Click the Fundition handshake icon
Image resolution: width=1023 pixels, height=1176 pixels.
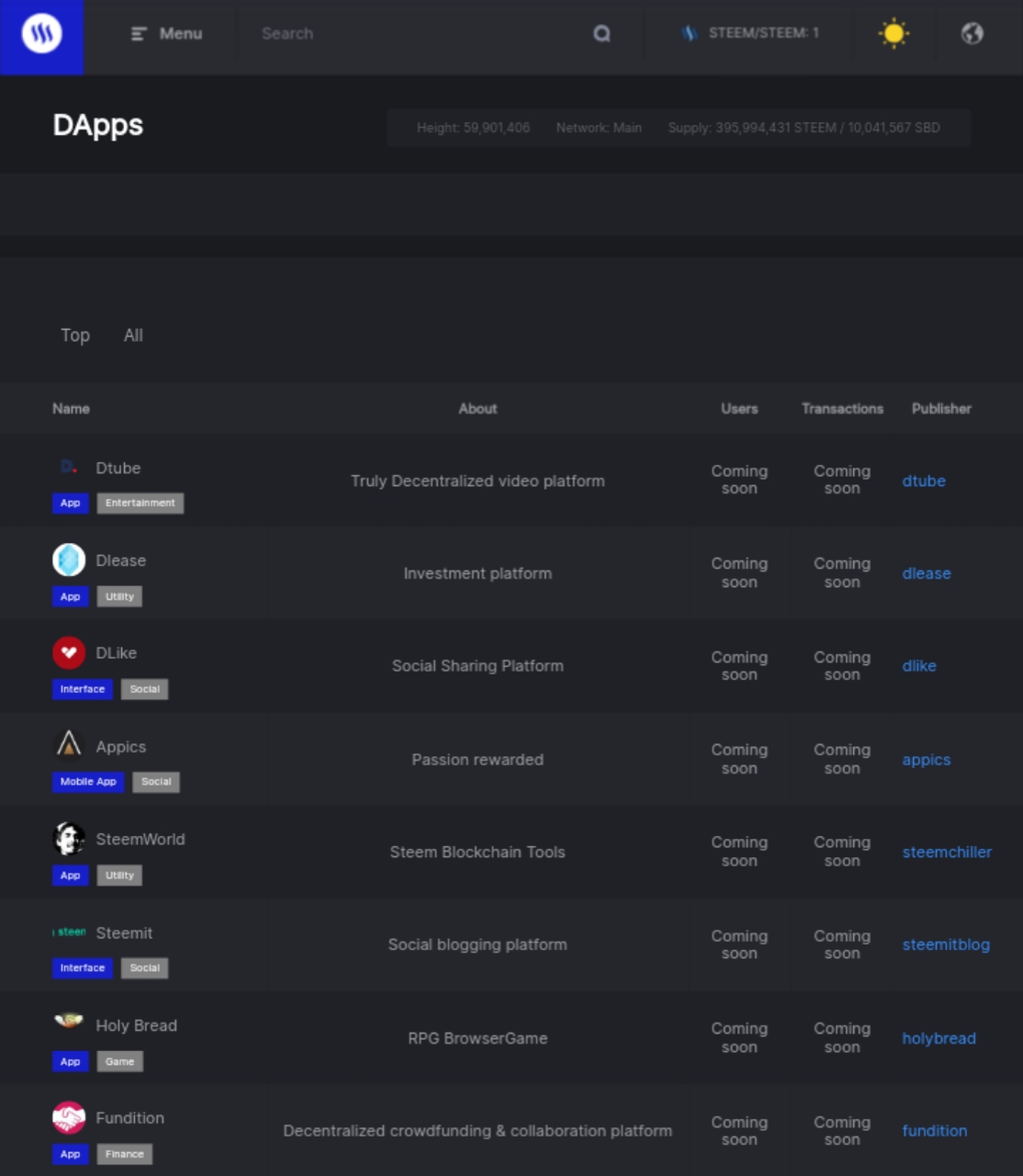tap(69, 1117)
